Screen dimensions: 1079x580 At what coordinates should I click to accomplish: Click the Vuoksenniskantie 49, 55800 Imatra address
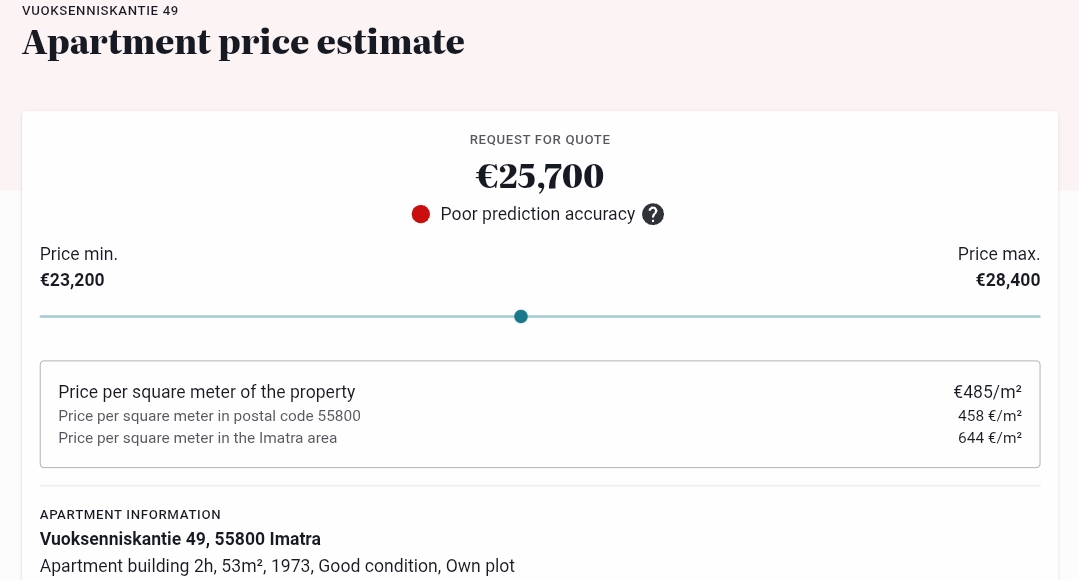180,539
